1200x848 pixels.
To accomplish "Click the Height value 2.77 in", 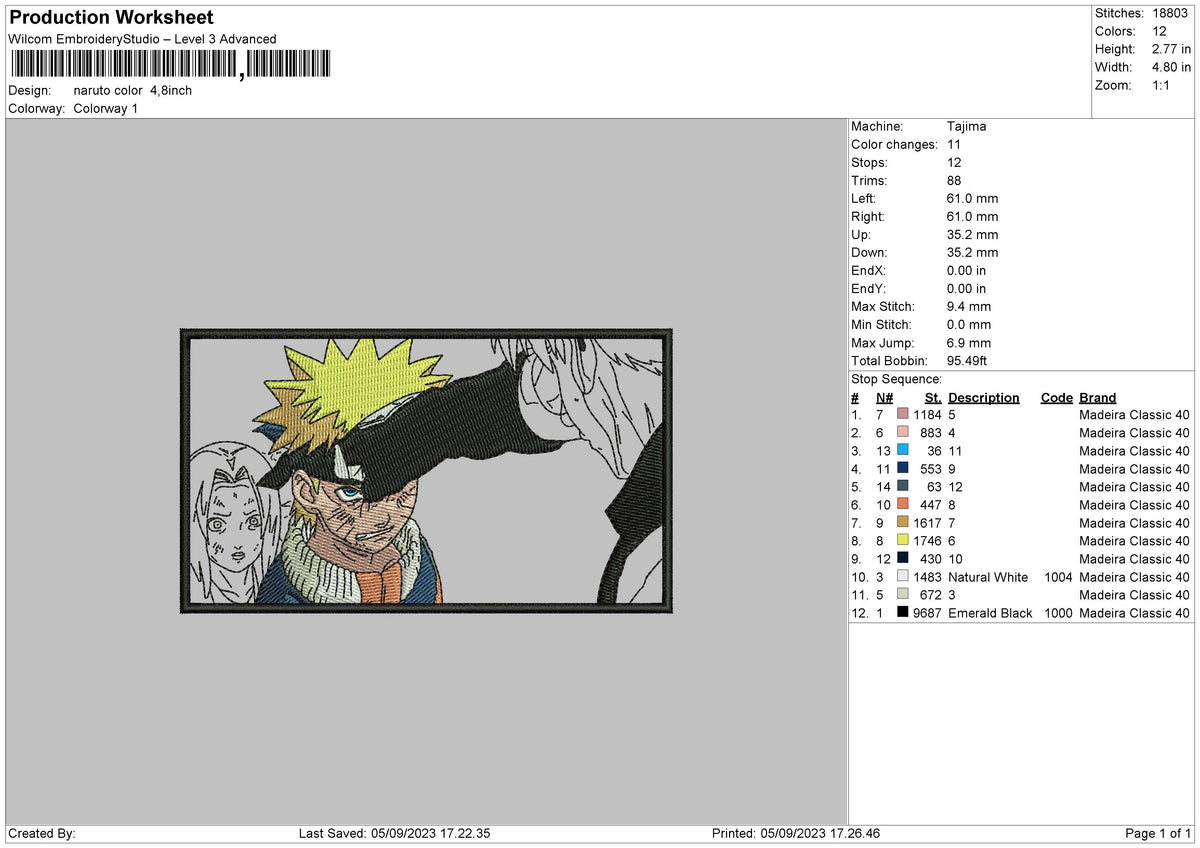I will point(1171,49).
